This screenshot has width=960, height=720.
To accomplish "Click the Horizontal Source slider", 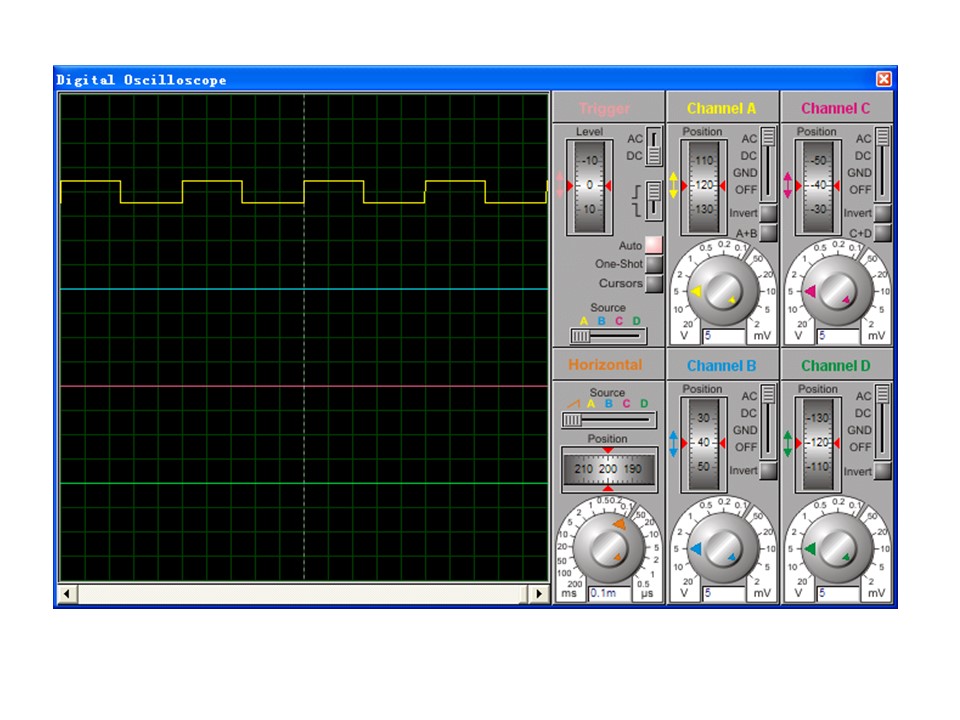I will click(x=609, y=419).
